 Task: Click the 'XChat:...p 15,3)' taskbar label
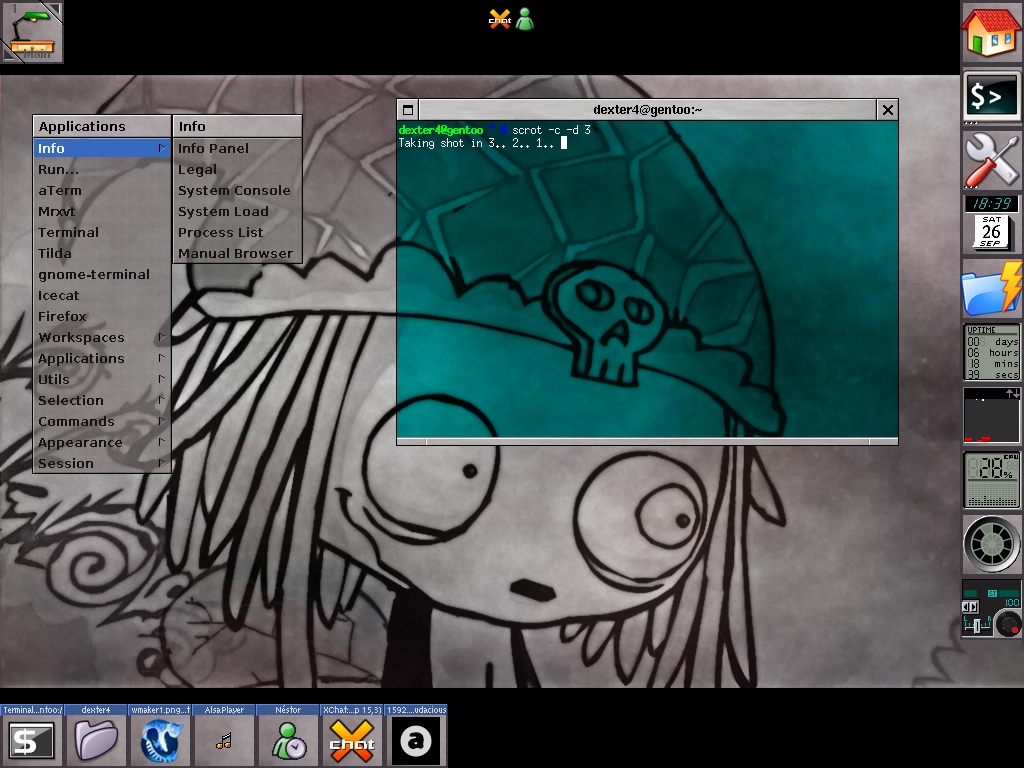pos(352,709)
